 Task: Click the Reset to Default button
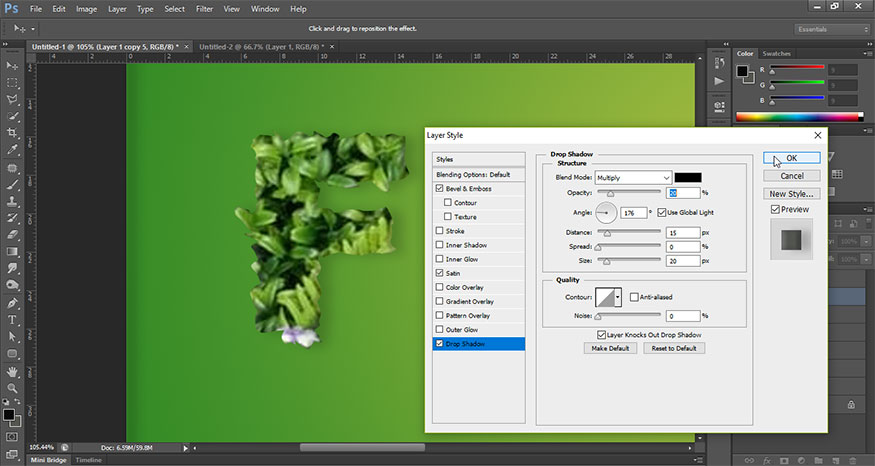point(673,348)
